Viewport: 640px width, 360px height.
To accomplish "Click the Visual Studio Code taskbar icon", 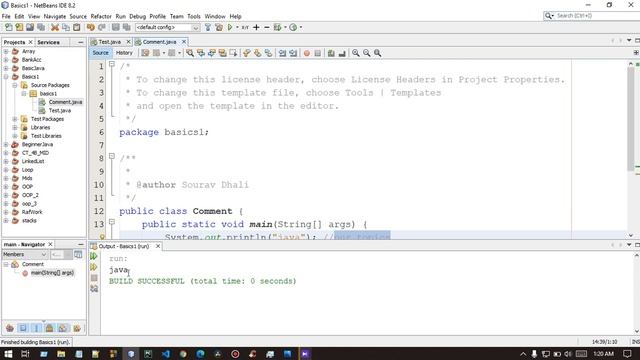I will pos(166,354).
